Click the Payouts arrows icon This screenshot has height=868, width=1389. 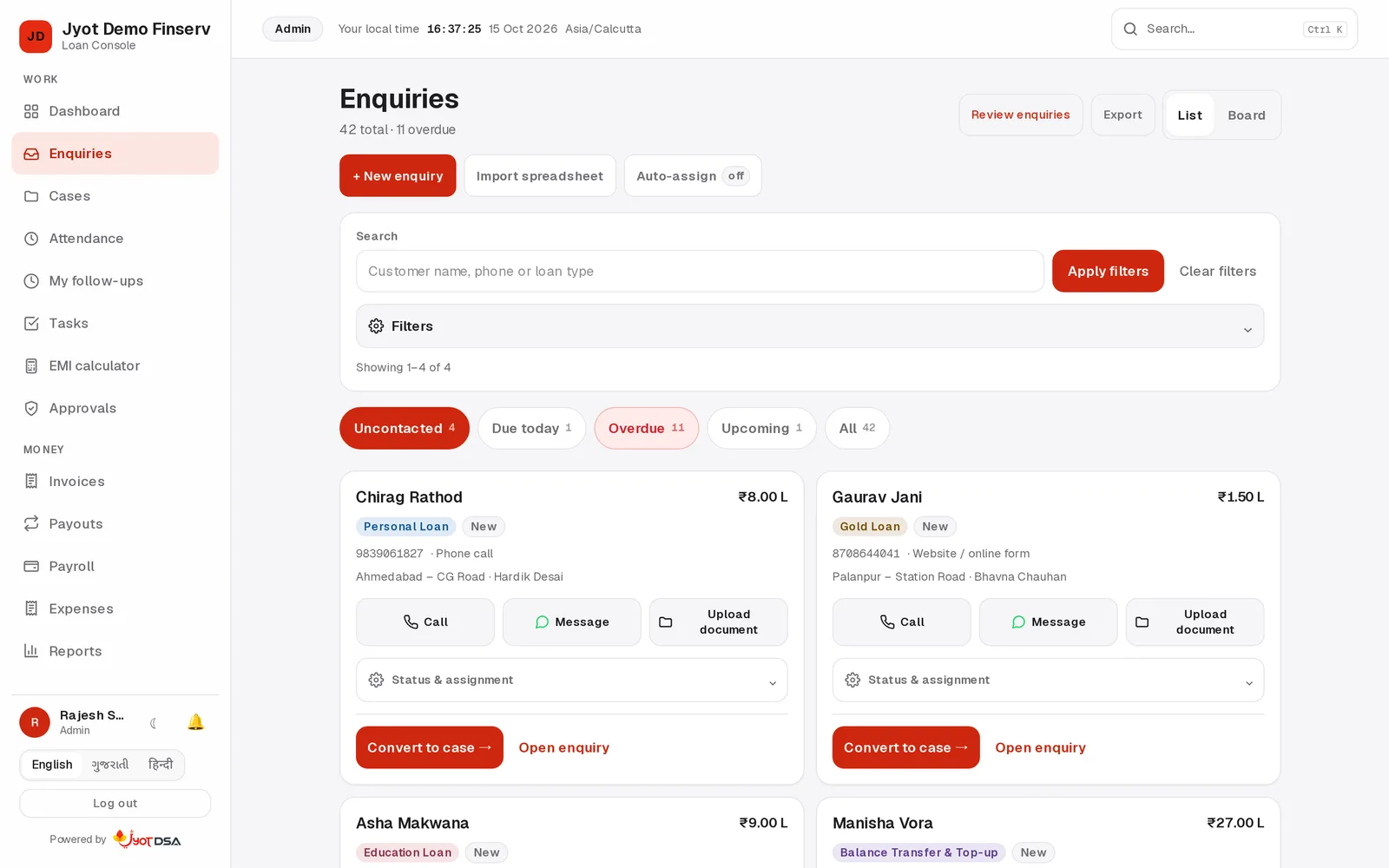click(31, 524)
